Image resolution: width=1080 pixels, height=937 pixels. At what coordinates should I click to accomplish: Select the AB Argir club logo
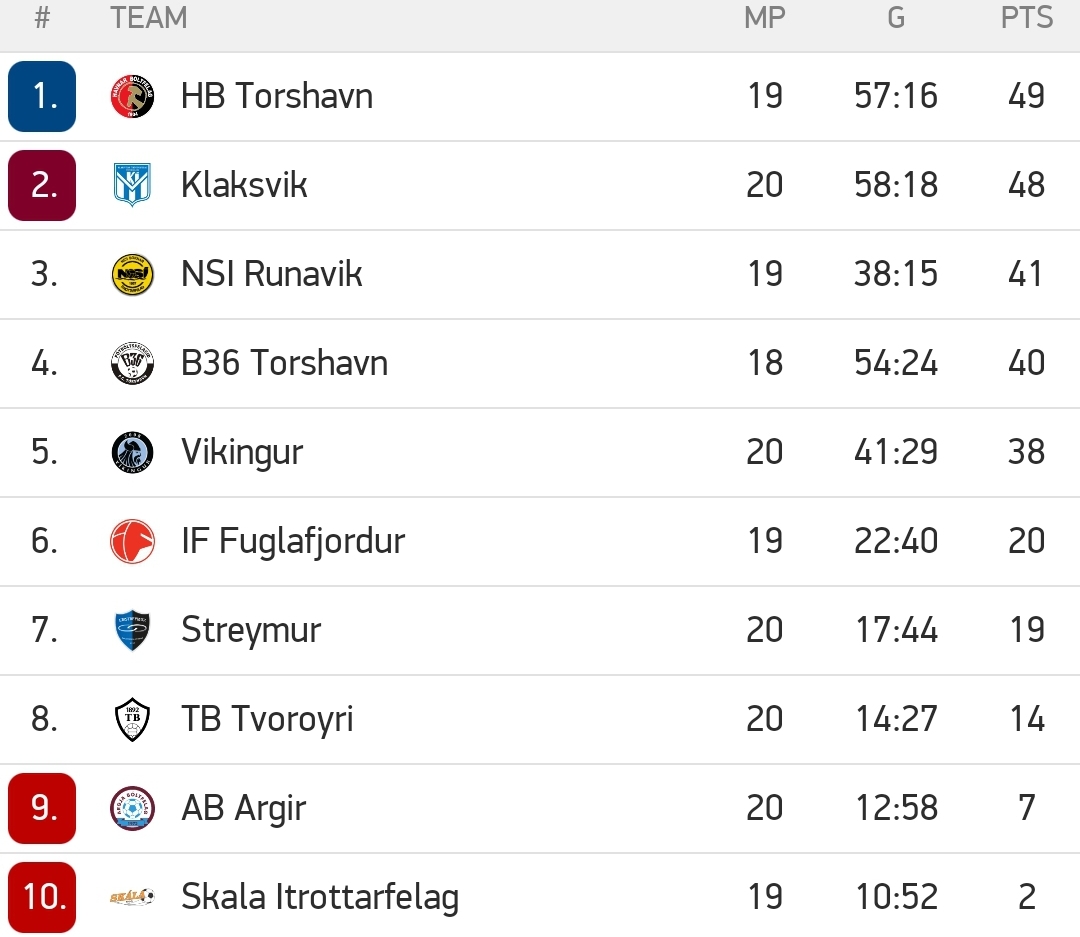(131, 808)
